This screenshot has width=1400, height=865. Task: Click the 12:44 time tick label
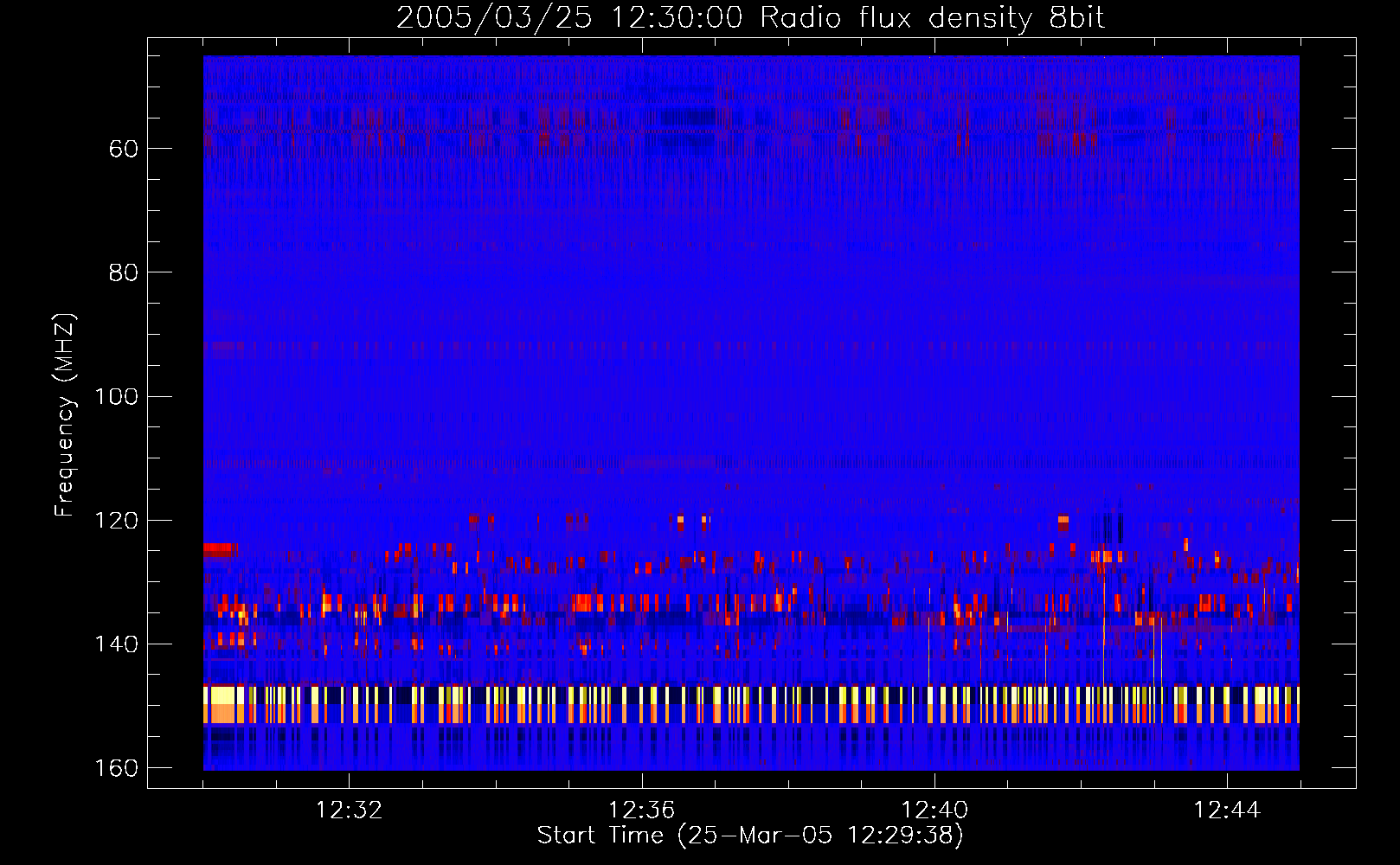click(1227, 811)
